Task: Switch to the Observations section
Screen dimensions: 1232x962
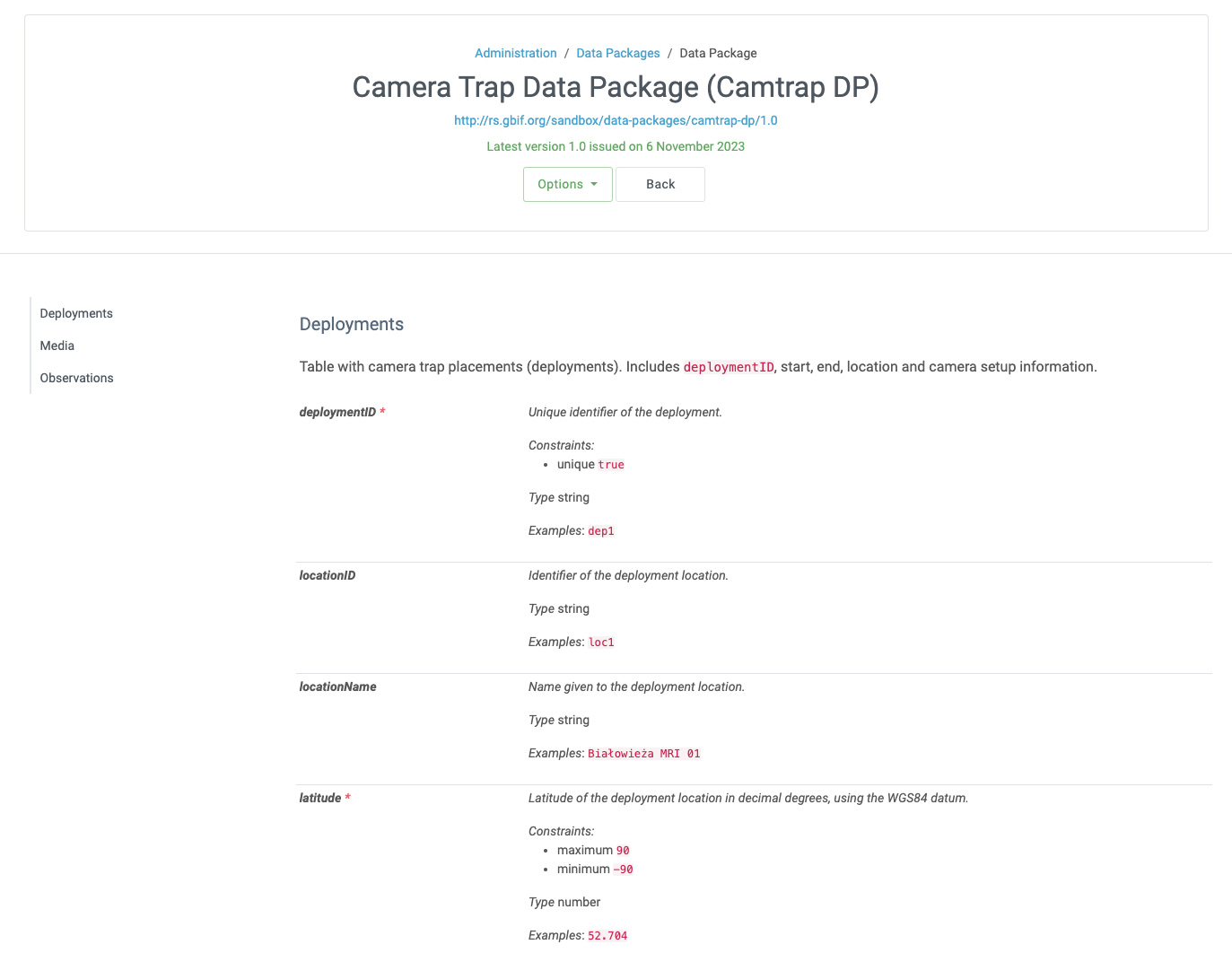Action: (76, 378)
